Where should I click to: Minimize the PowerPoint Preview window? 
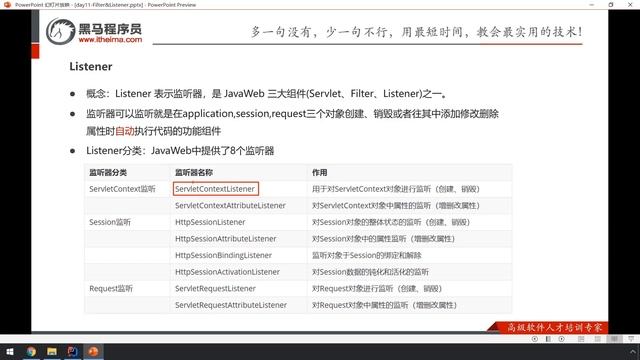pos(591,4)
